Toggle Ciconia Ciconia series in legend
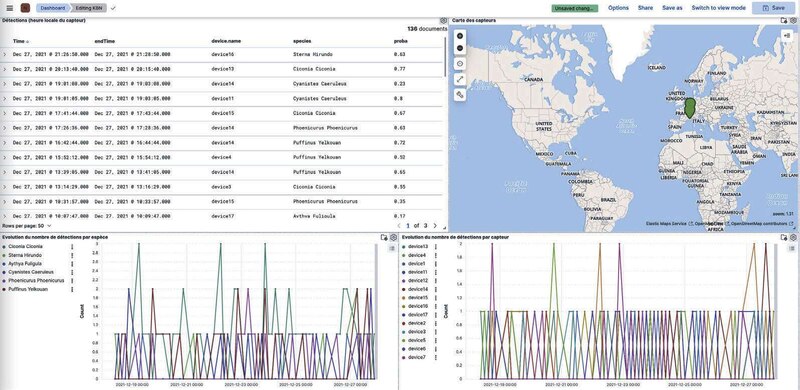Image resolution: width=800 pixels, height=390 pixels. pos(26,247)
